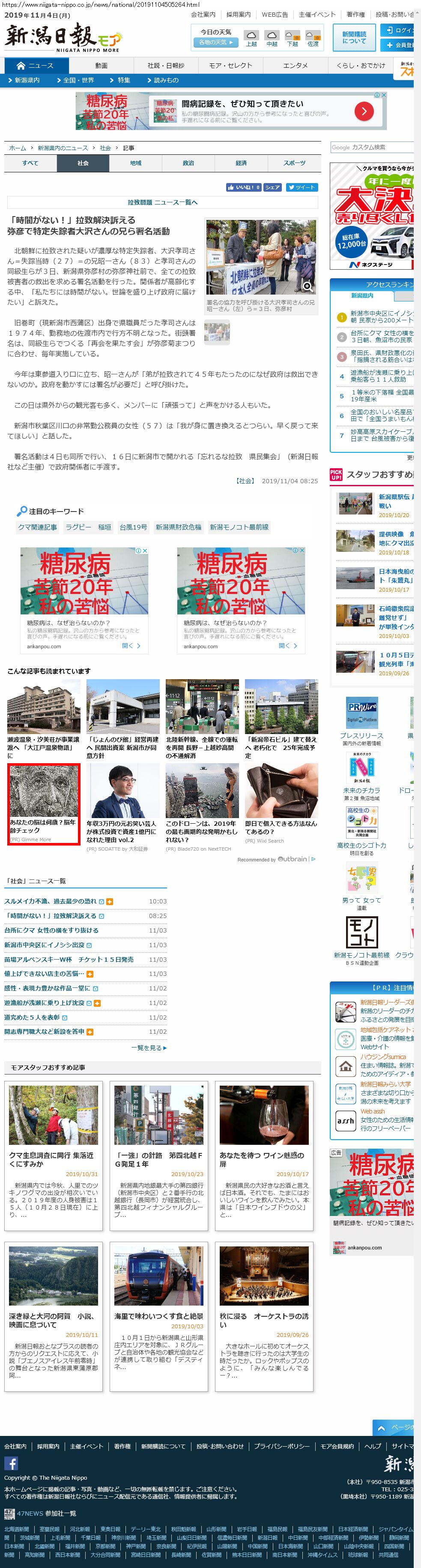Viewport: 421px width, 1568px height.
Task: Click the red arrow button in the banner ad
Action: point(364,111)
